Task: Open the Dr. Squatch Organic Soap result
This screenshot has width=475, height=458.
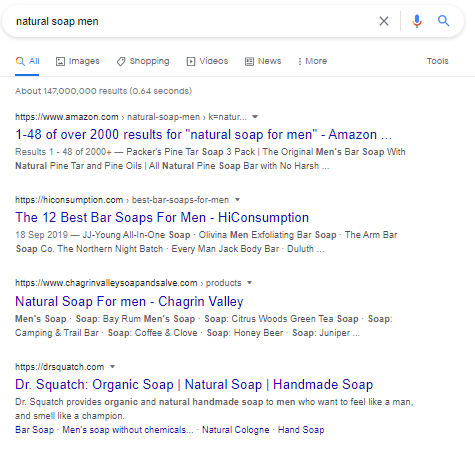Action: pyautogui.click(x=194, y=384)
